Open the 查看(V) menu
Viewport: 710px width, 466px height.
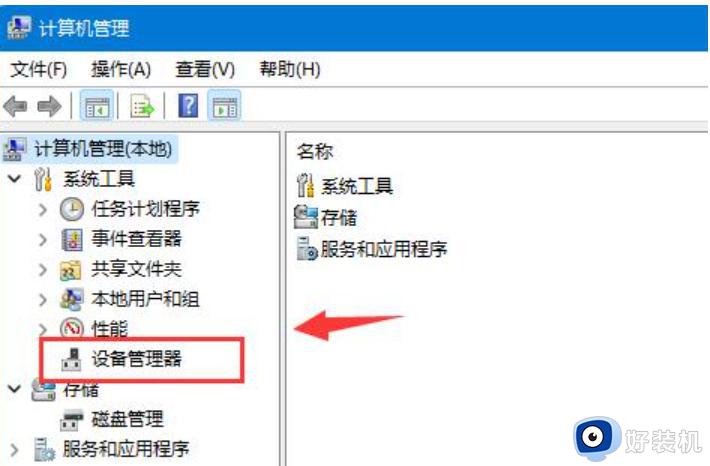coord(205,69)
